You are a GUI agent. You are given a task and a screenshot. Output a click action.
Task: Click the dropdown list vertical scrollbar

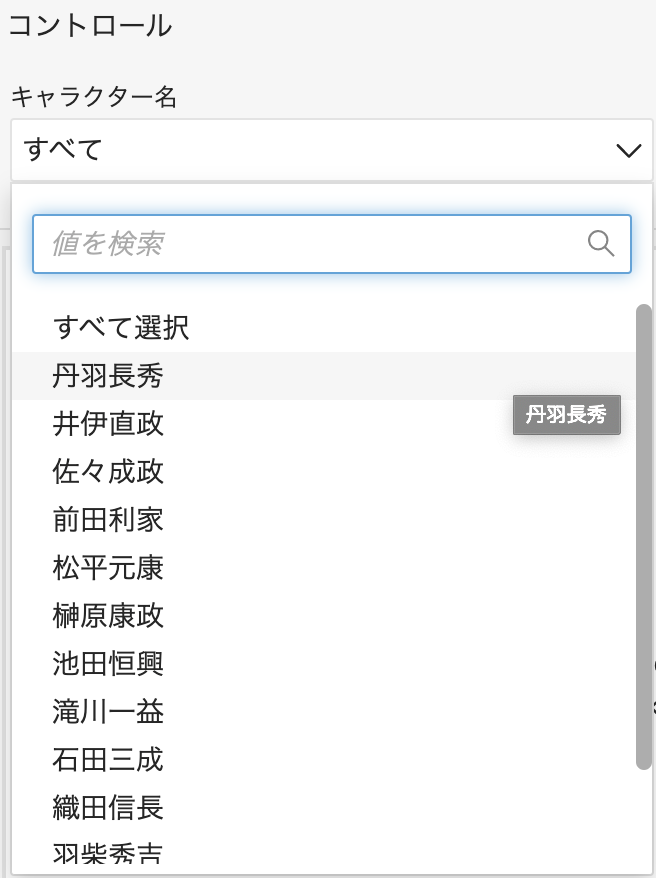tap(644, 537)
